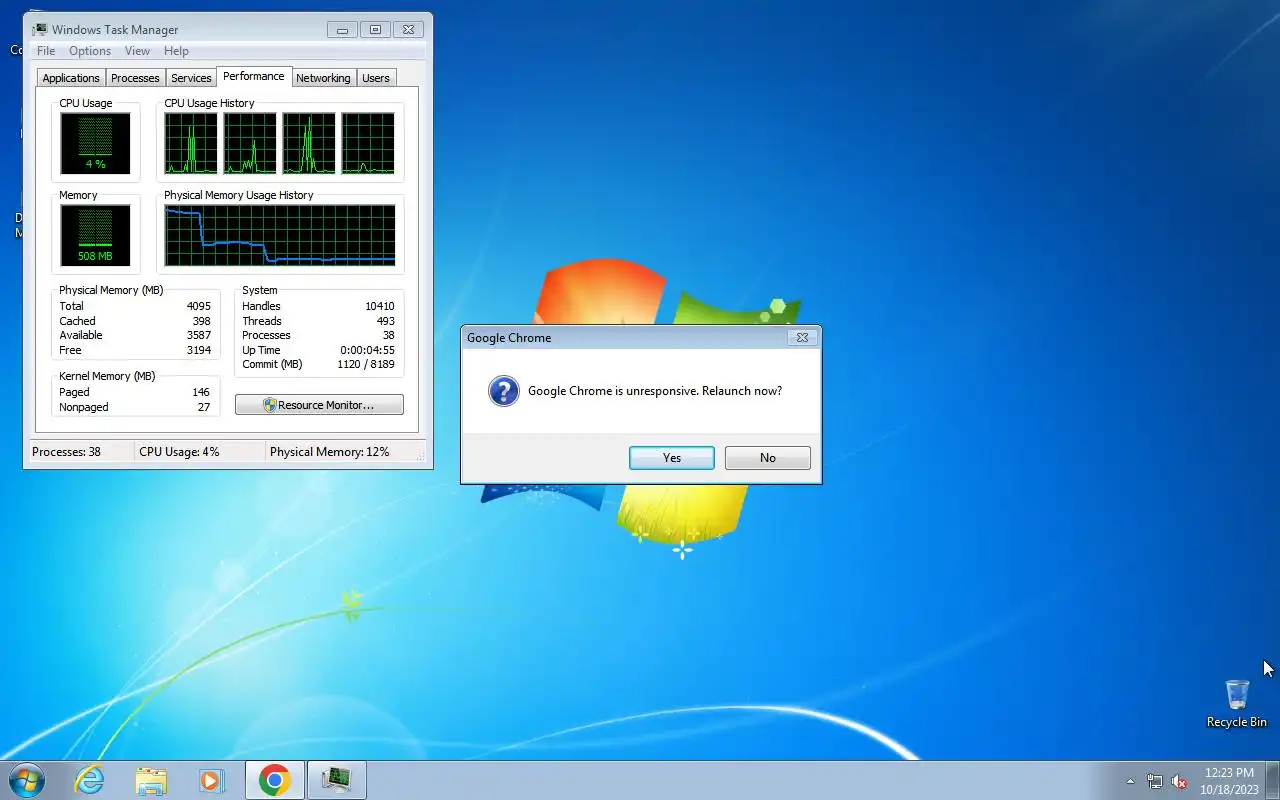The image size is (1280, 800).
Task: Click the Cached value 398
Action: [x=201, y=321]
